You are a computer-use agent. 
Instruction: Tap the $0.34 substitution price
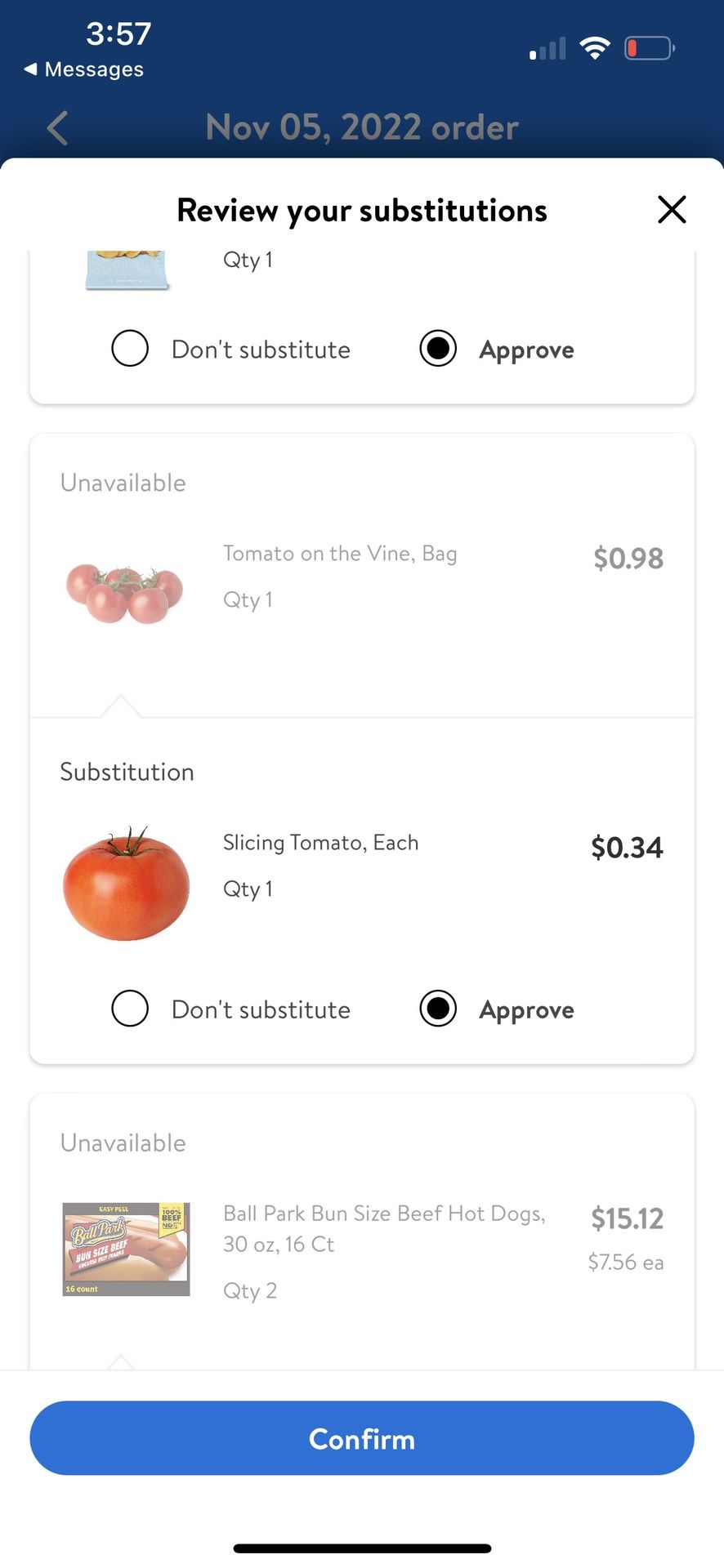click(x=627, y=848)
